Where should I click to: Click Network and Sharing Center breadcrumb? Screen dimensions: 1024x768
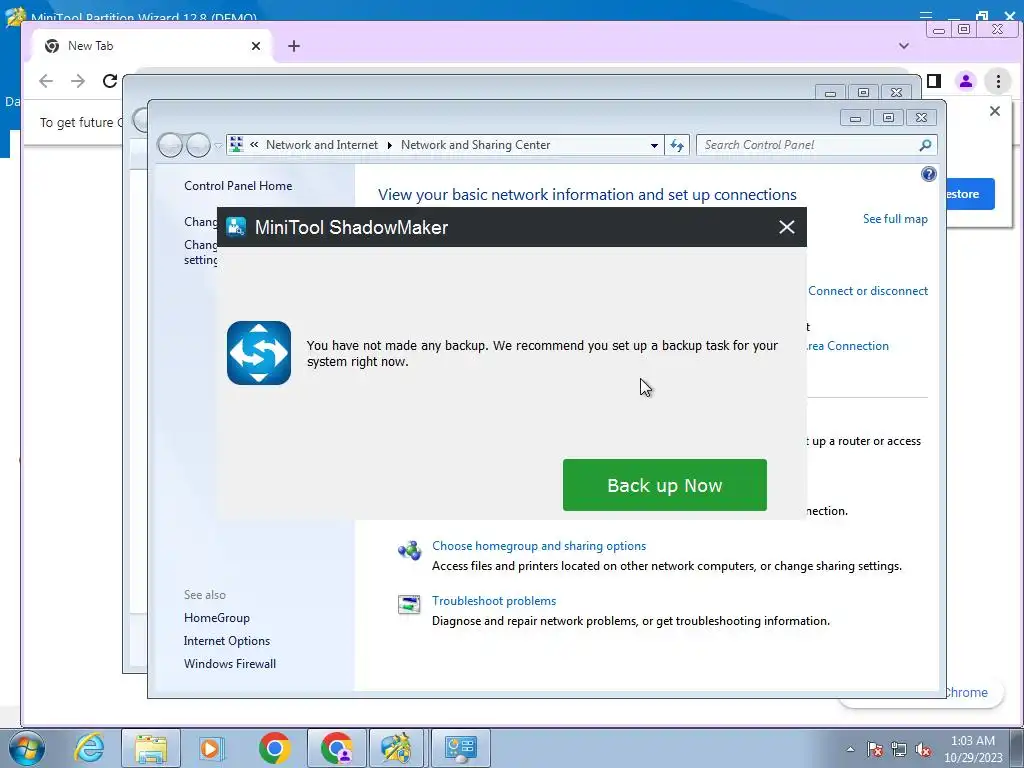[x=475, y=145]
